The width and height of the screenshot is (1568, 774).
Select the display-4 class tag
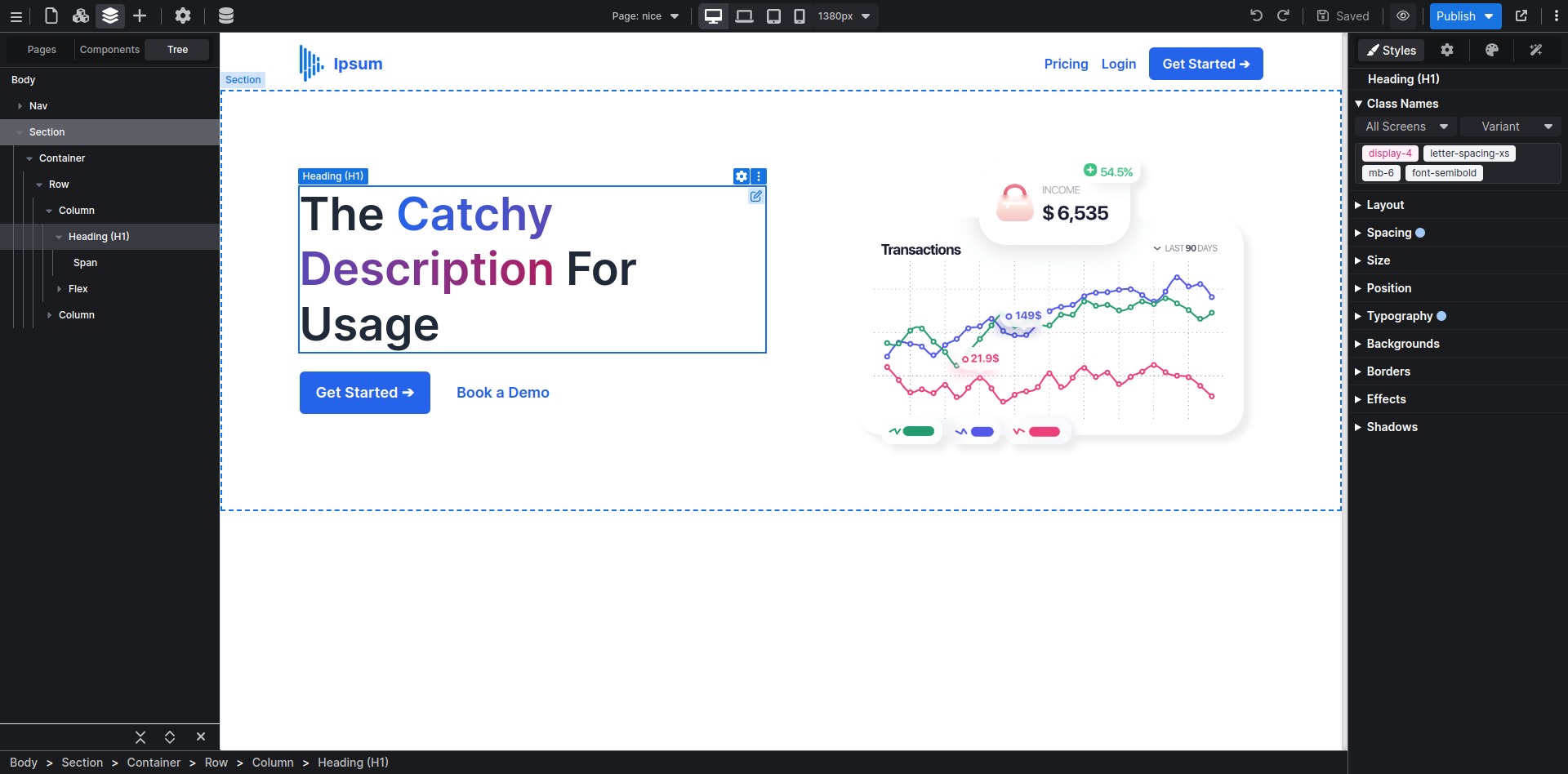pyautogui.click(x=1389, y=153)
